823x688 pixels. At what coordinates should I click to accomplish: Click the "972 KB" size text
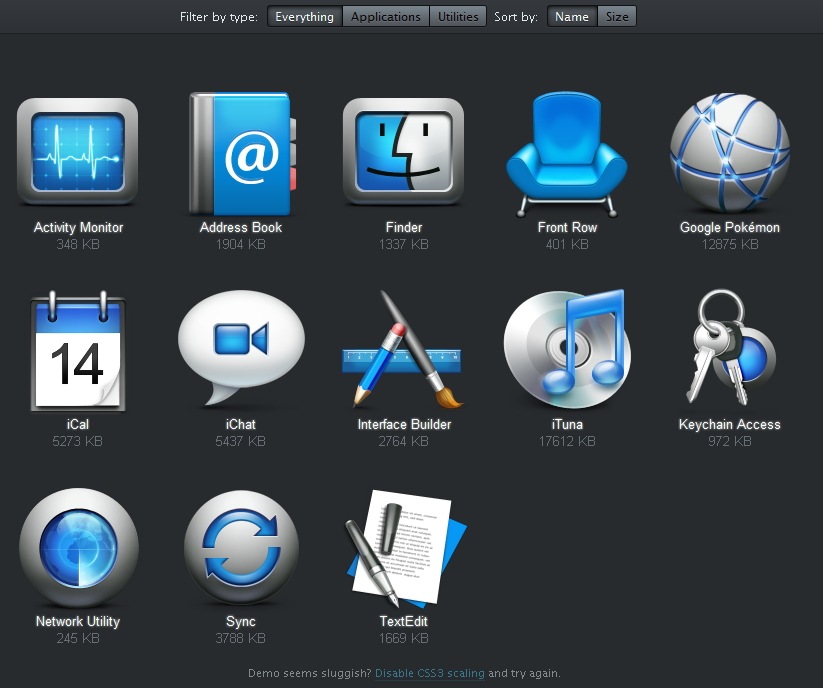pos(730,441)
